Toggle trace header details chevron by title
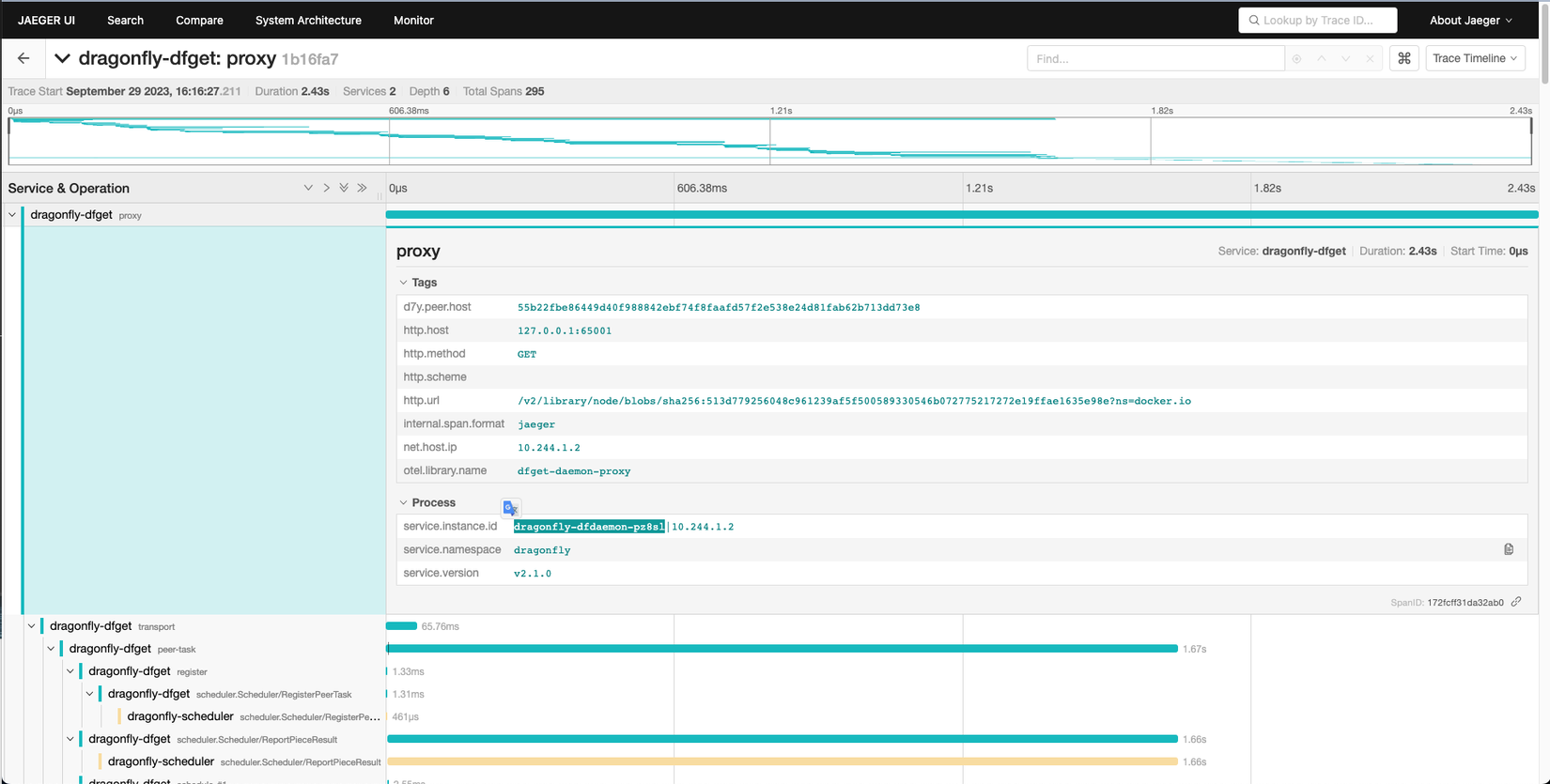The width and height of the screenshot is (1550, 784). 62,58
